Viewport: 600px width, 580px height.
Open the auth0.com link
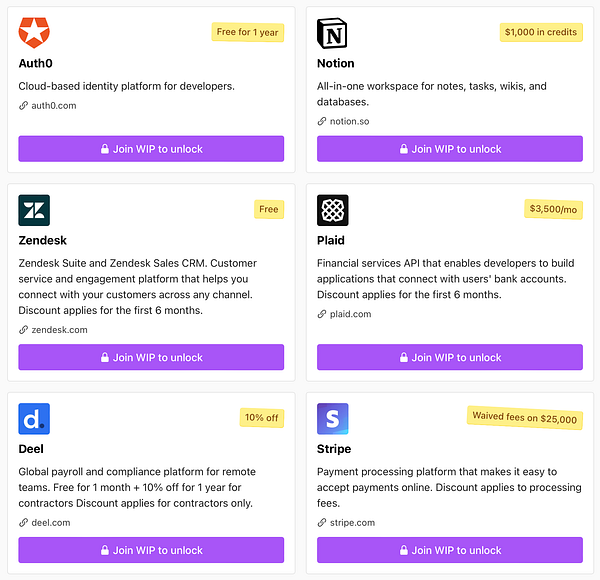pyautogui.click(x=54, y=105)
